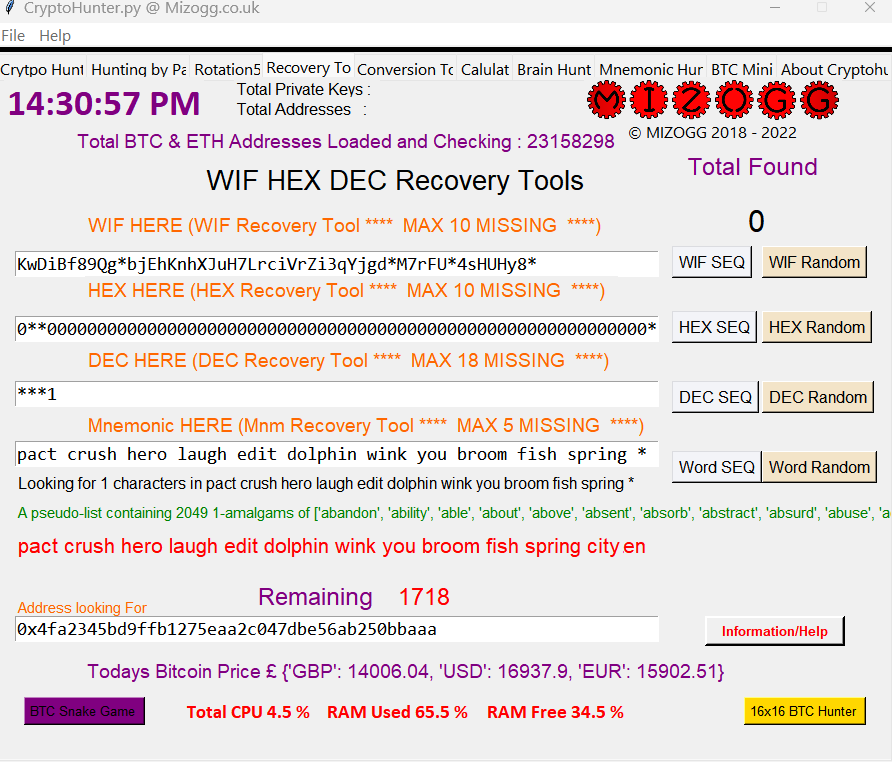Click the feather app icon in title bar
892x762 pixels.
(9, 7)
